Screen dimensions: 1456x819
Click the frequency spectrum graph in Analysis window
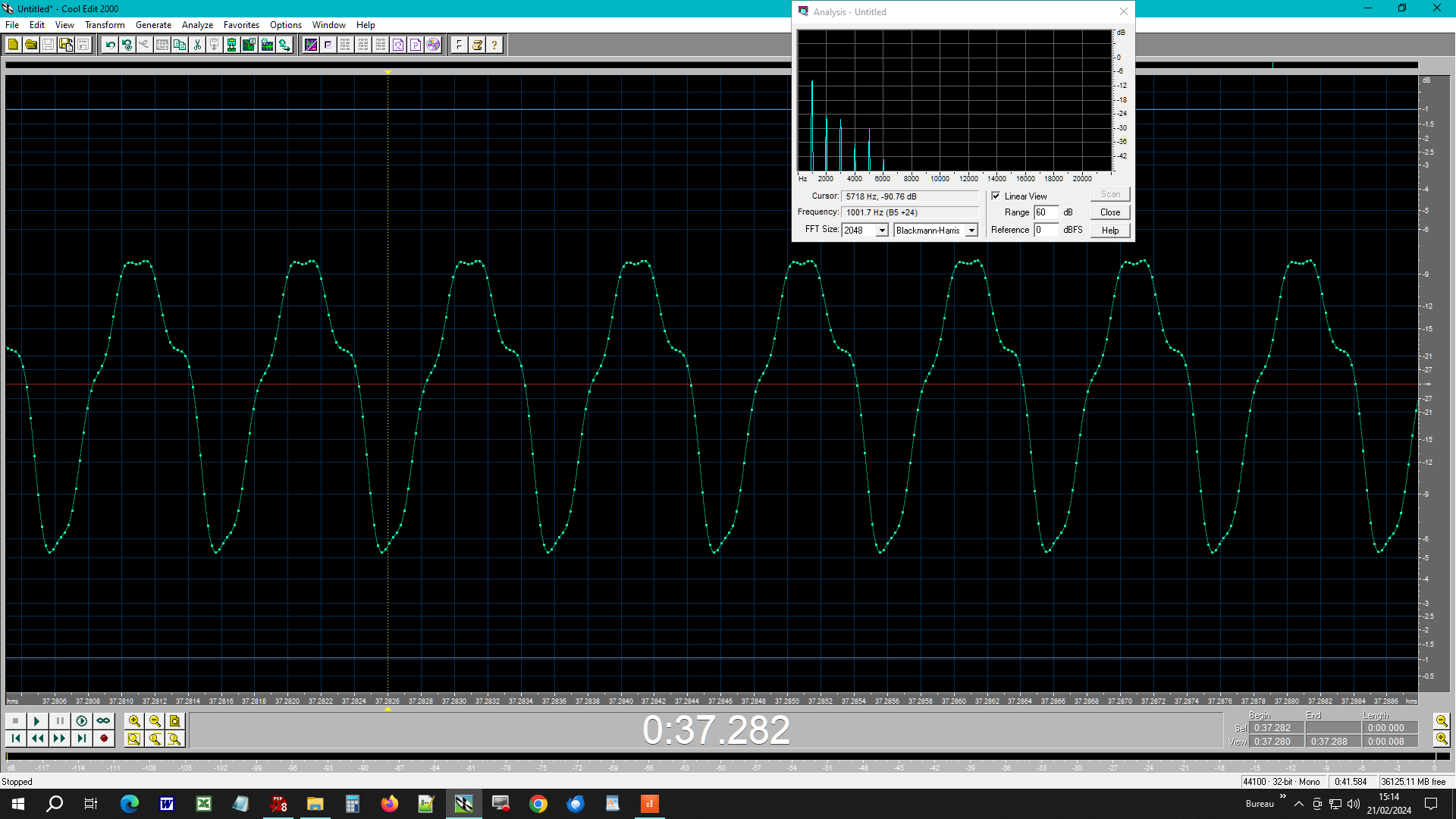click(x=955, y=100)
